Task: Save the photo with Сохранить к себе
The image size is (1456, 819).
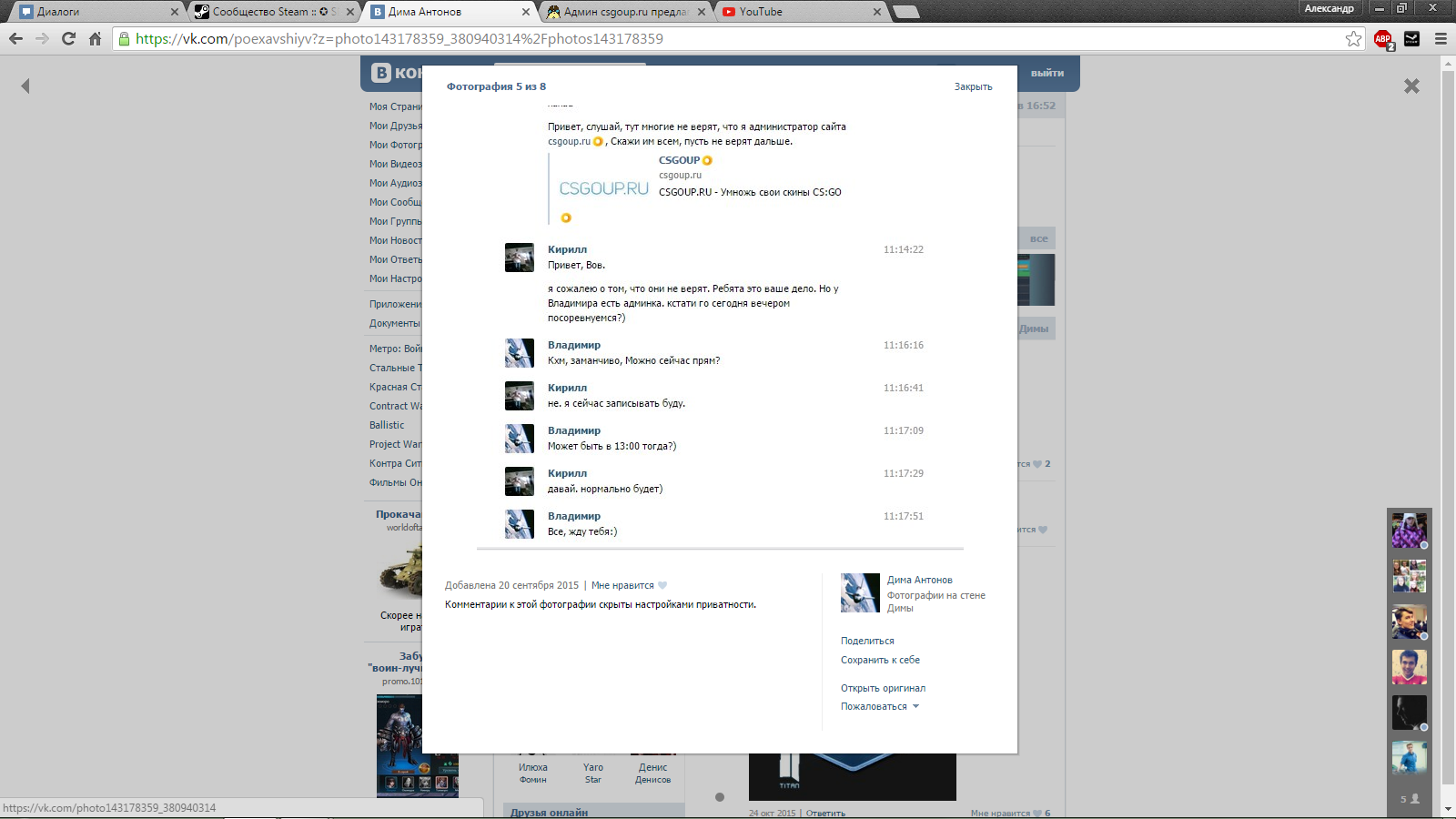Action: (880, 660)
